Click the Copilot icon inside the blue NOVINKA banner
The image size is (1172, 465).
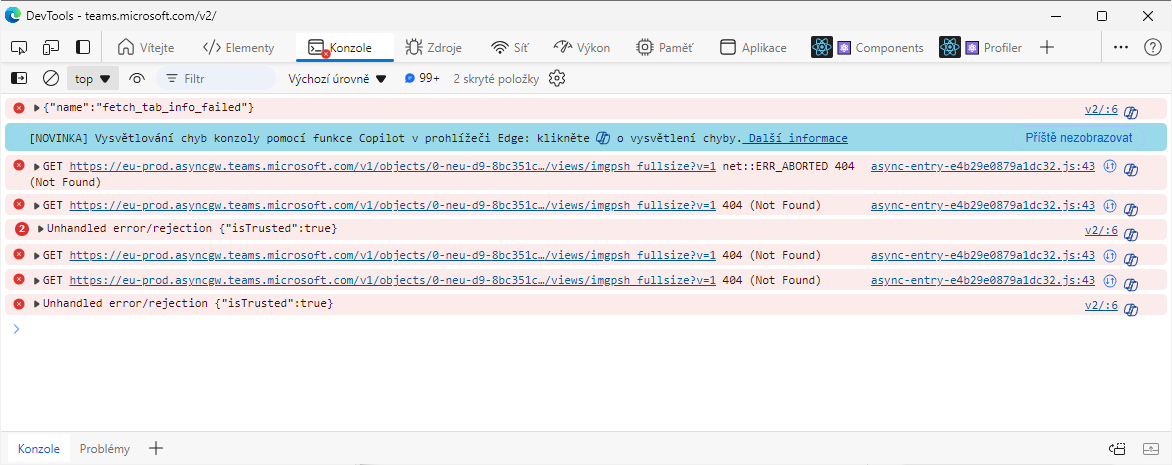[x=603, y=138]
